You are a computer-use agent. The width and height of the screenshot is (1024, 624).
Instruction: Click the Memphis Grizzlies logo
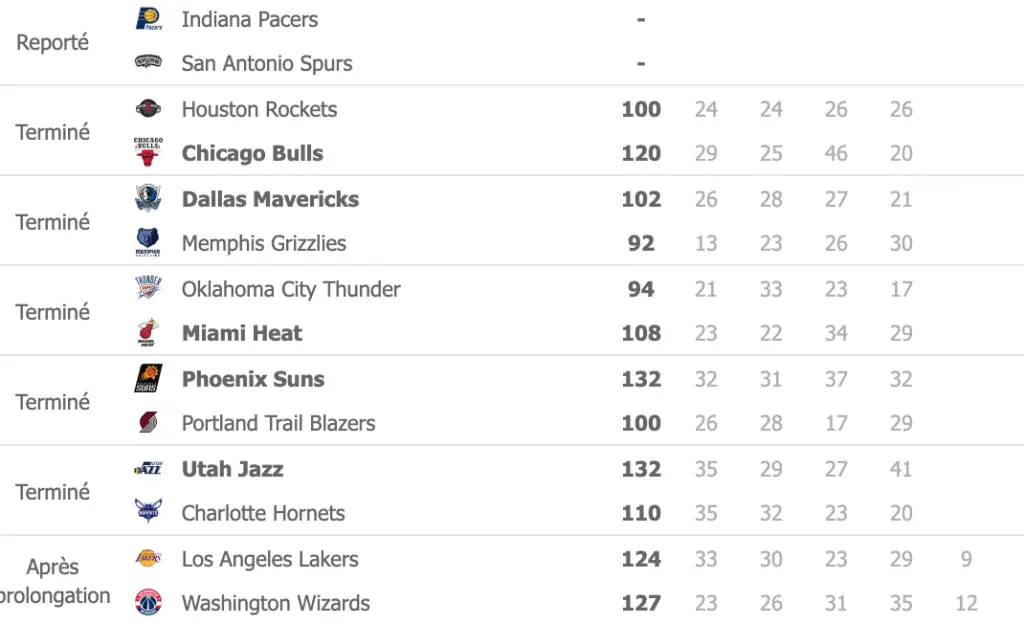(x=148, y=243)
